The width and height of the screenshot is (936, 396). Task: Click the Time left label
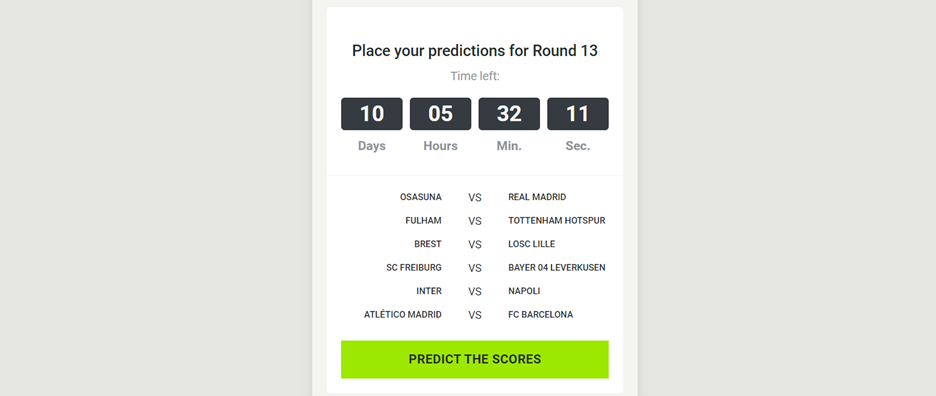tap(475, 76)
